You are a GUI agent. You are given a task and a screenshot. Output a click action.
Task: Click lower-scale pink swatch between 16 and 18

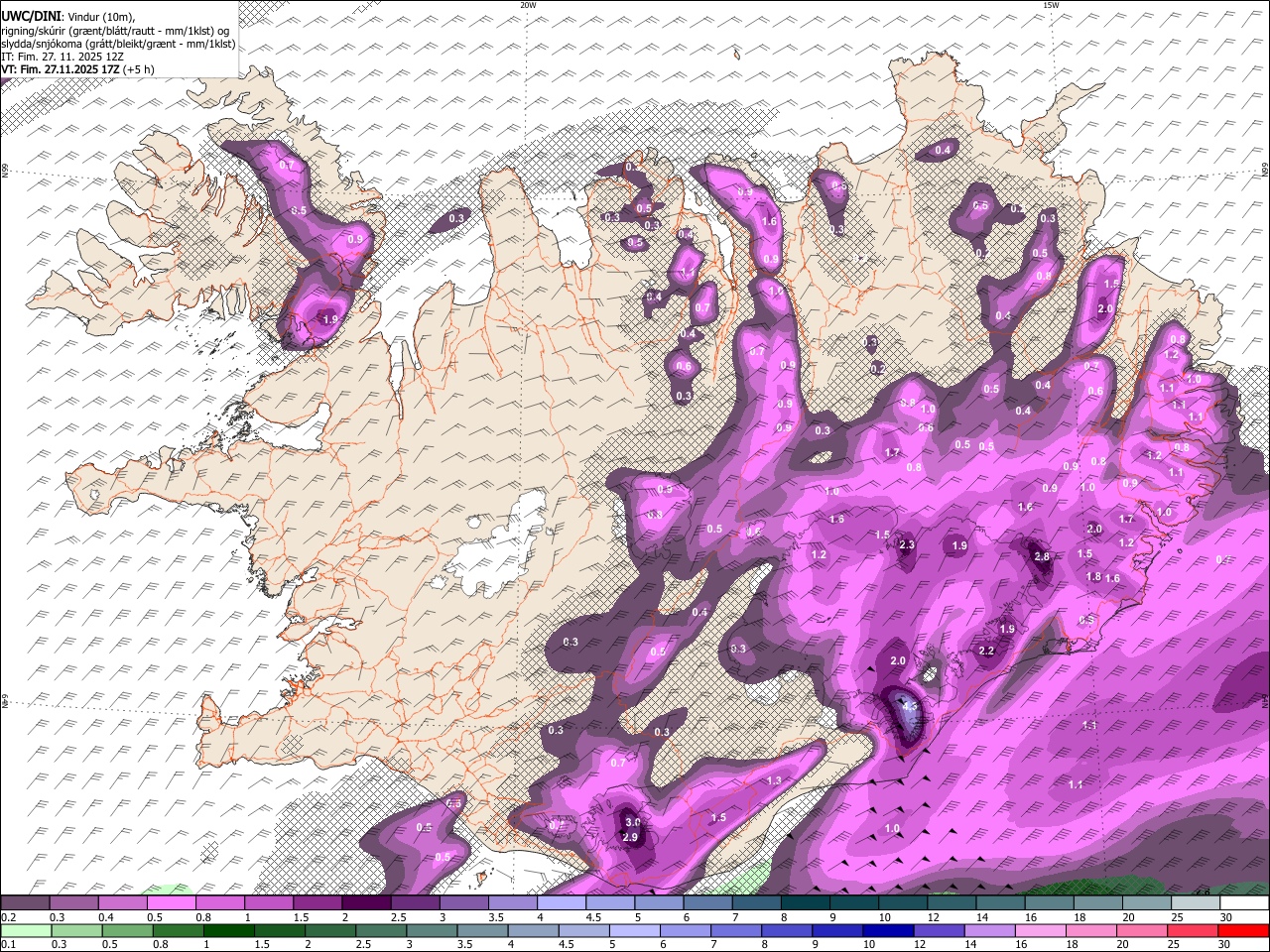click(x=1040, y=931)
